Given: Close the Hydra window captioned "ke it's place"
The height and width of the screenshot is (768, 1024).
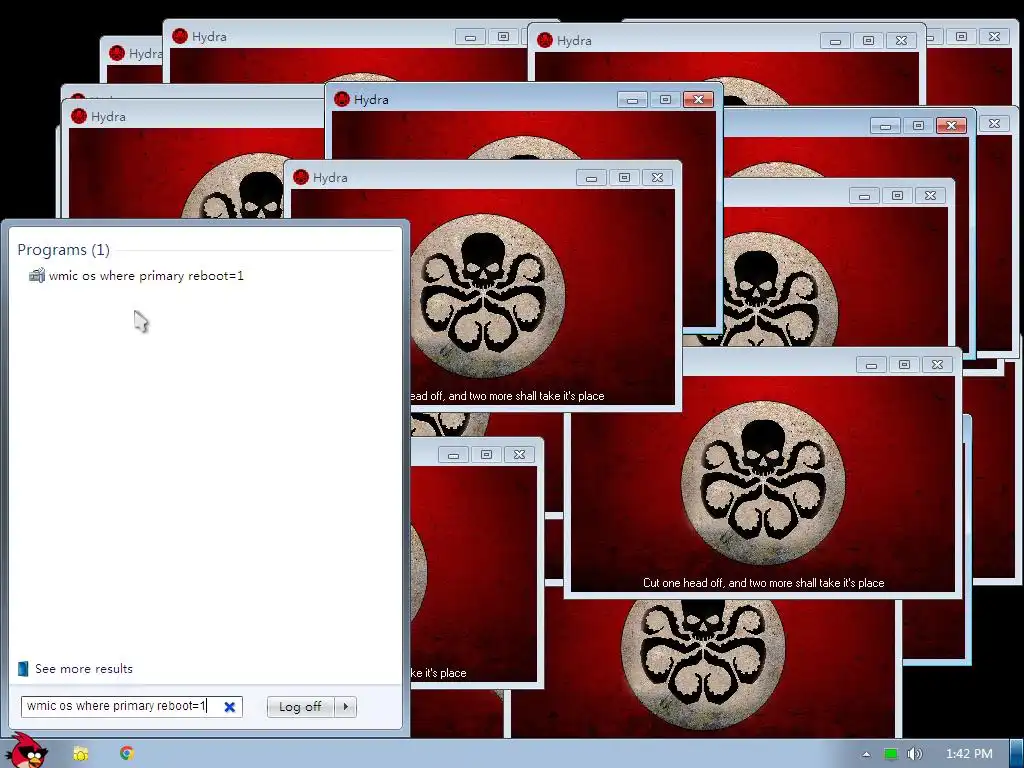Looking at the screenshot, I should tap(519, 455).
